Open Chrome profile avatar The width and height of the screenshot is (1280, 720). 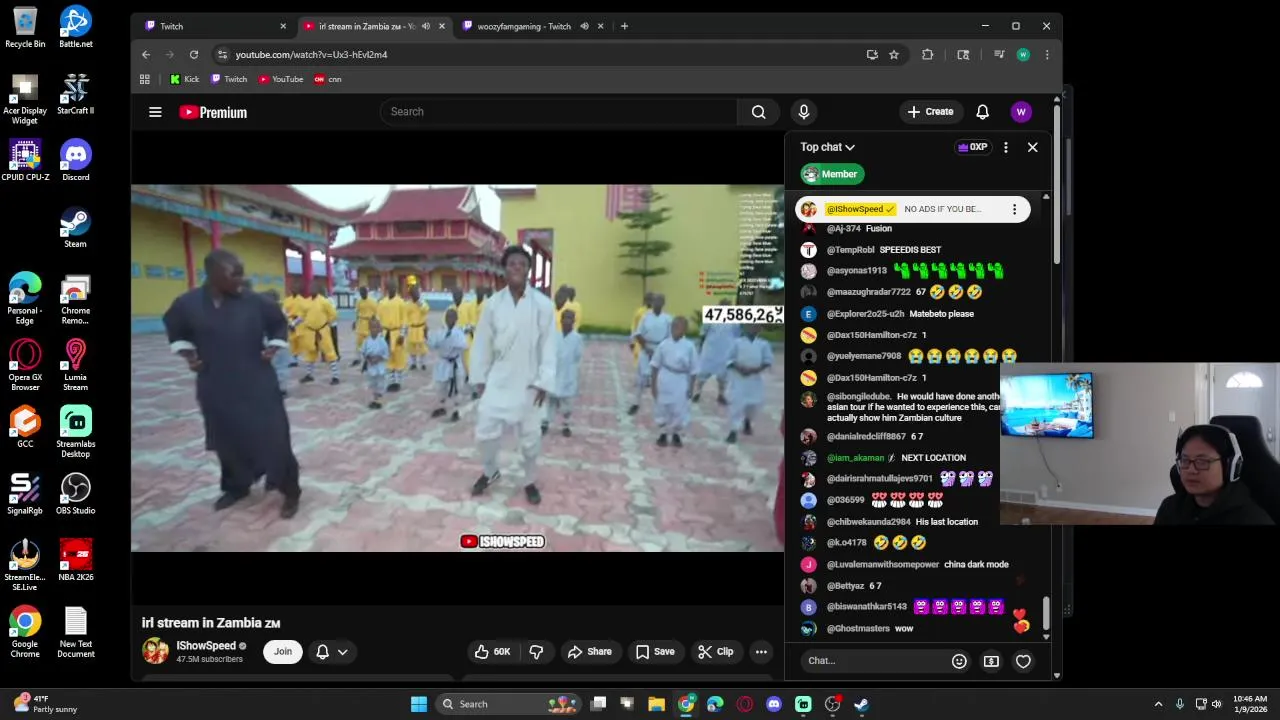(x=1023, y=54)
